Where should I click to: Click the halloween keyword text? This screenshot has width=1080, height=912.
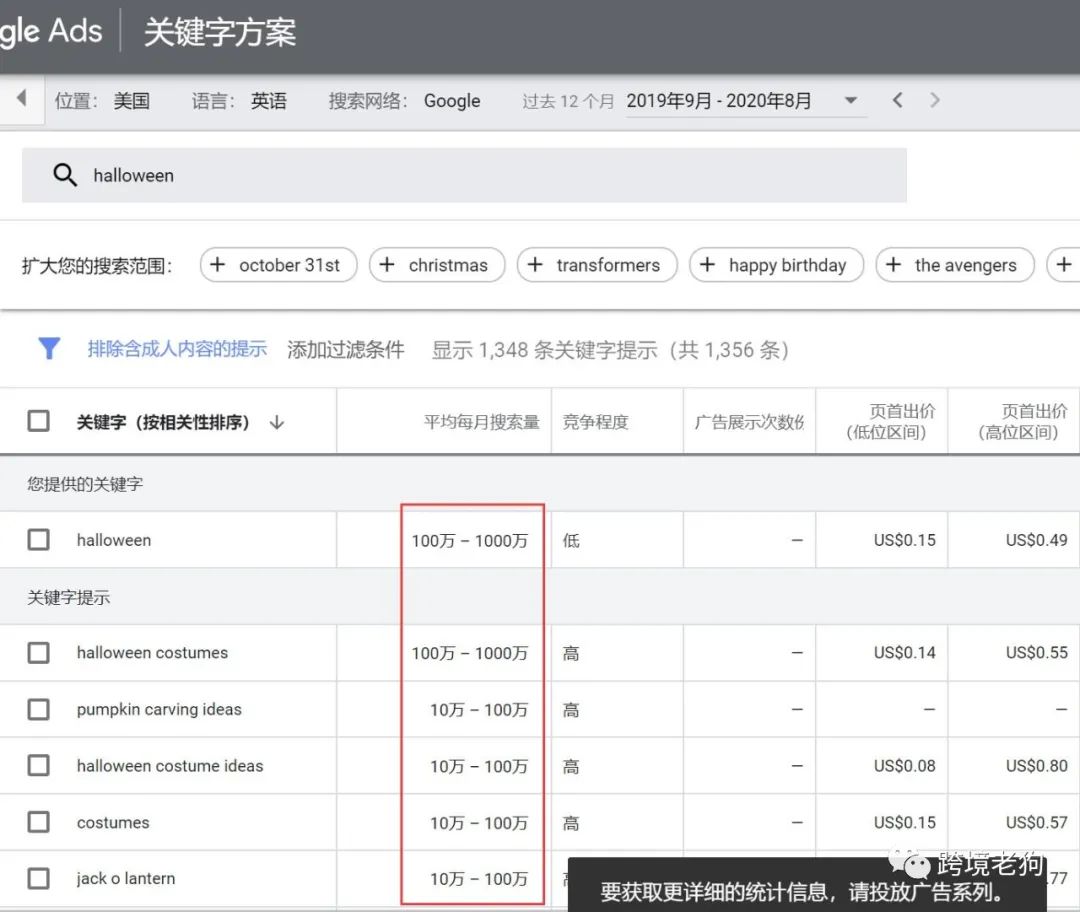click(114, 540)
